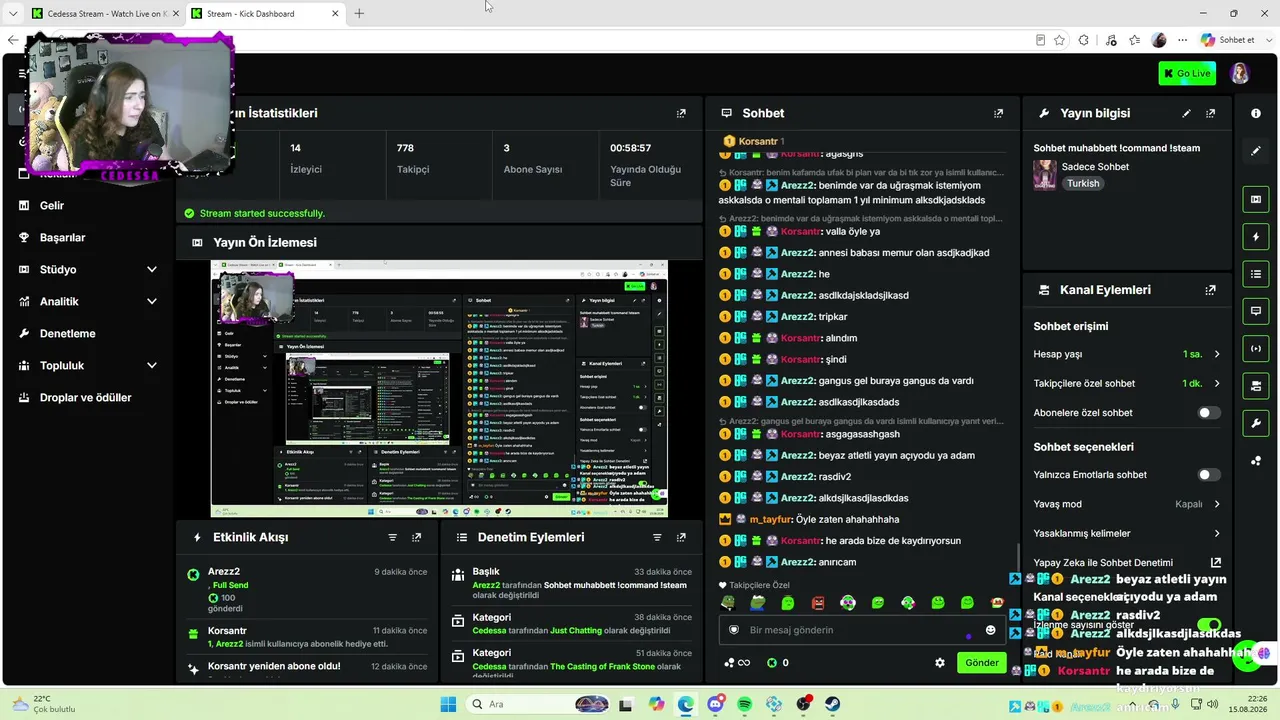Open the info icon in right toolbar
Image resolution: width=1280 pixels, height=720 pixels.
click(x=1256, y=114)
